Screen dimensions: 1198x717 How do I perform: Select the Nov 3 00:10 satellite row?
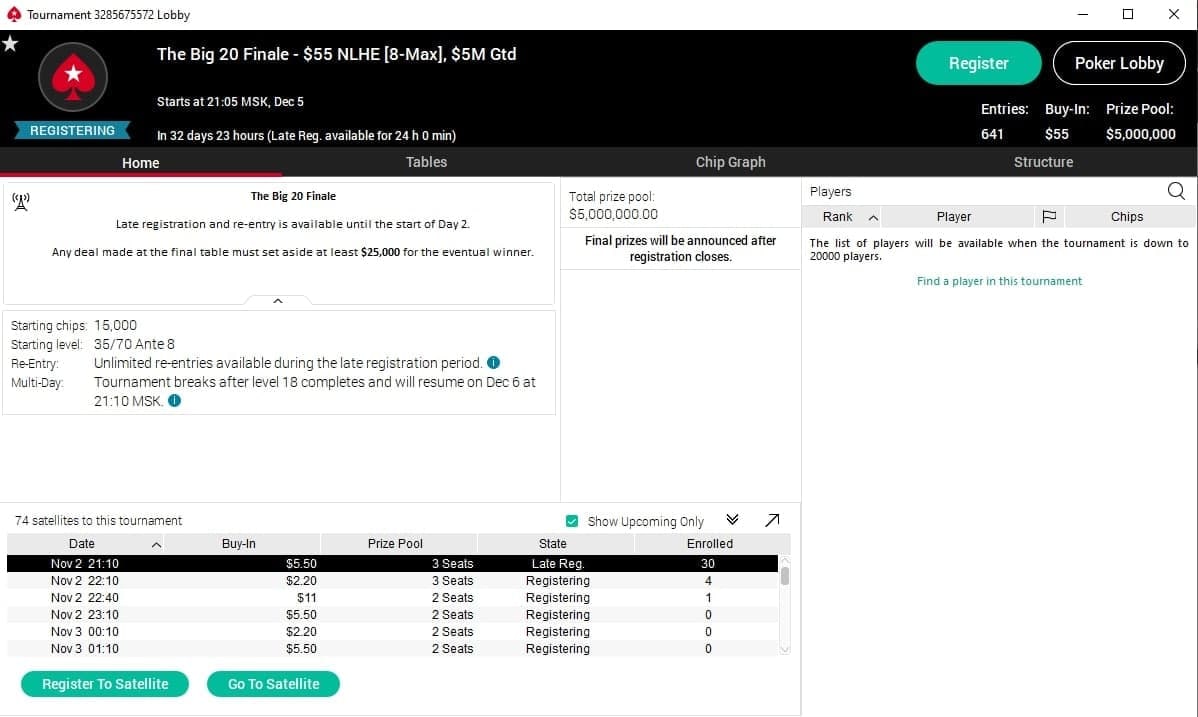click(x=392, y=631)
